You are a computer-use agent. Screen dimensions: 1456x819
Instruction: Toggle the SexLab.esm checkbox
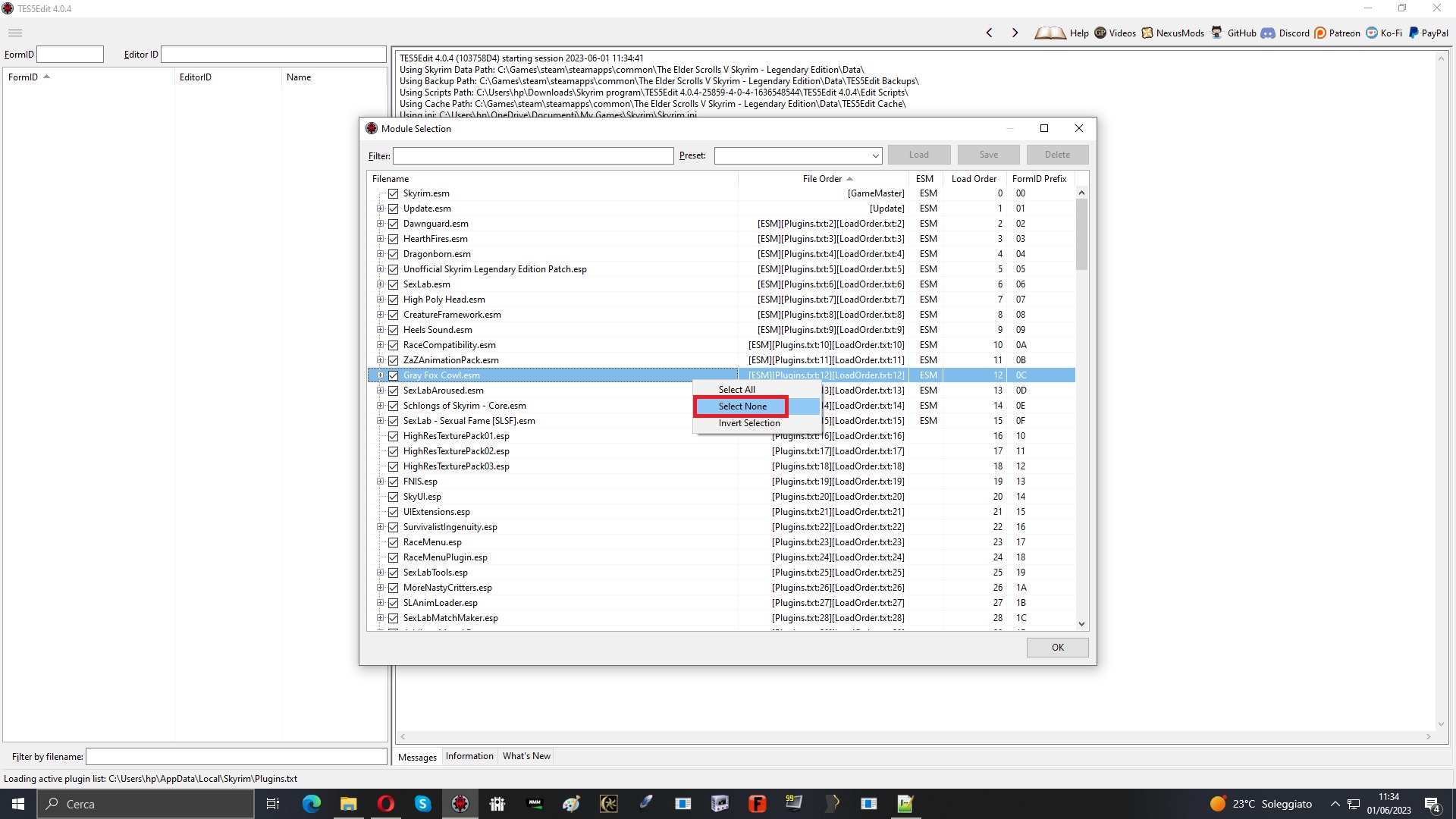393,284
